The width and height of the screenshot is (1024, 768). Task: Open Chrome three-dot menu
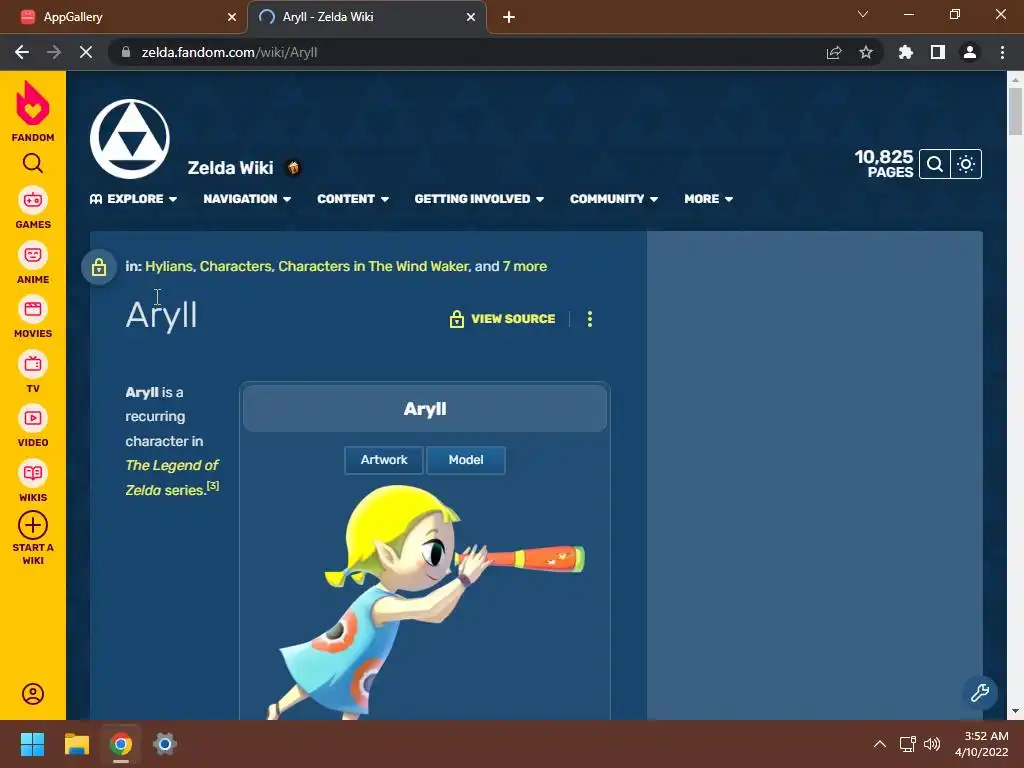[1002, 52]
